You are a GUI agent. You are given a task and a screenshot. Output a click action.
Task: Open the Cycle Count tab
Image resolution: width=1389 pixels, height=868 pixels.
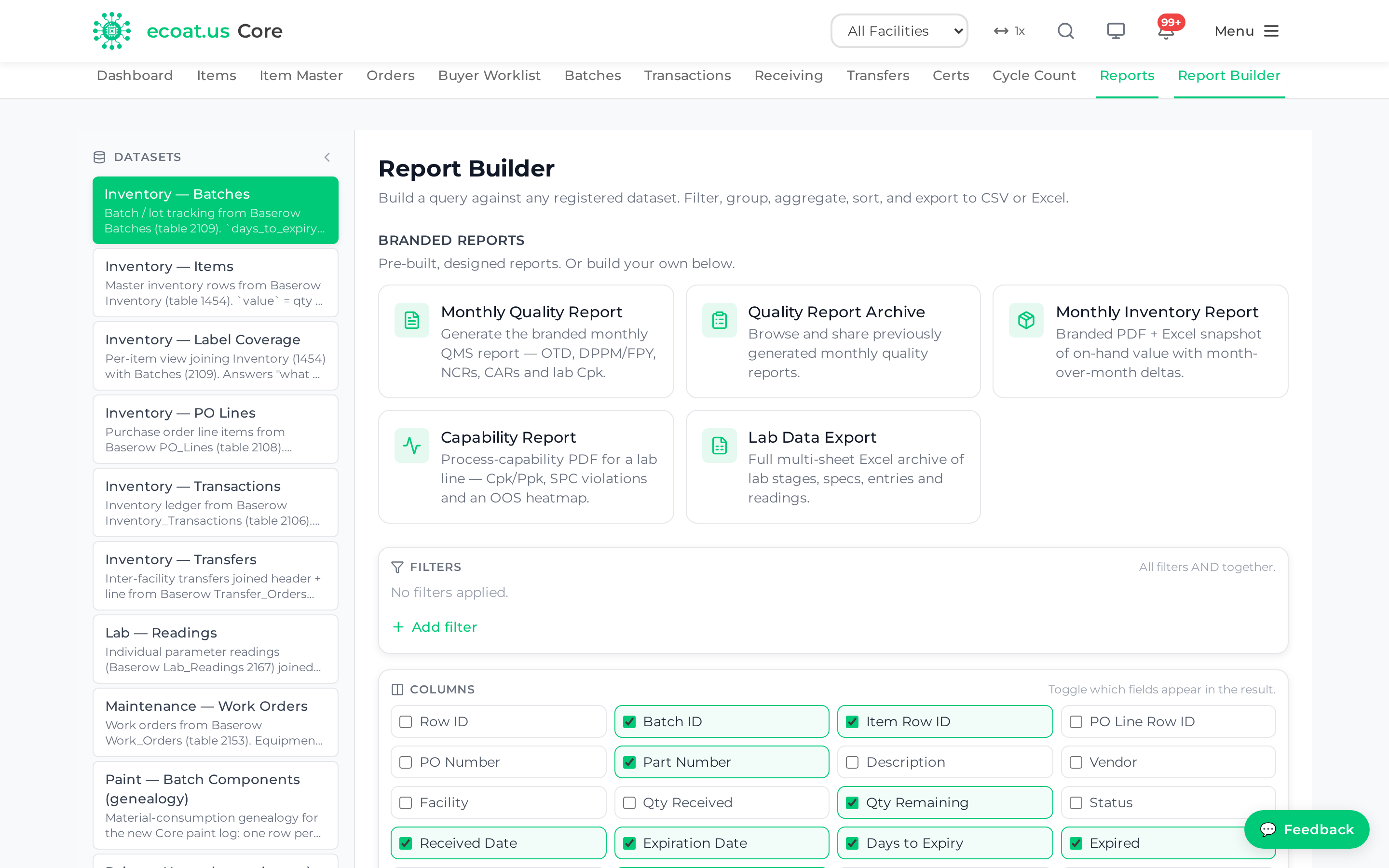(1034, 76)
